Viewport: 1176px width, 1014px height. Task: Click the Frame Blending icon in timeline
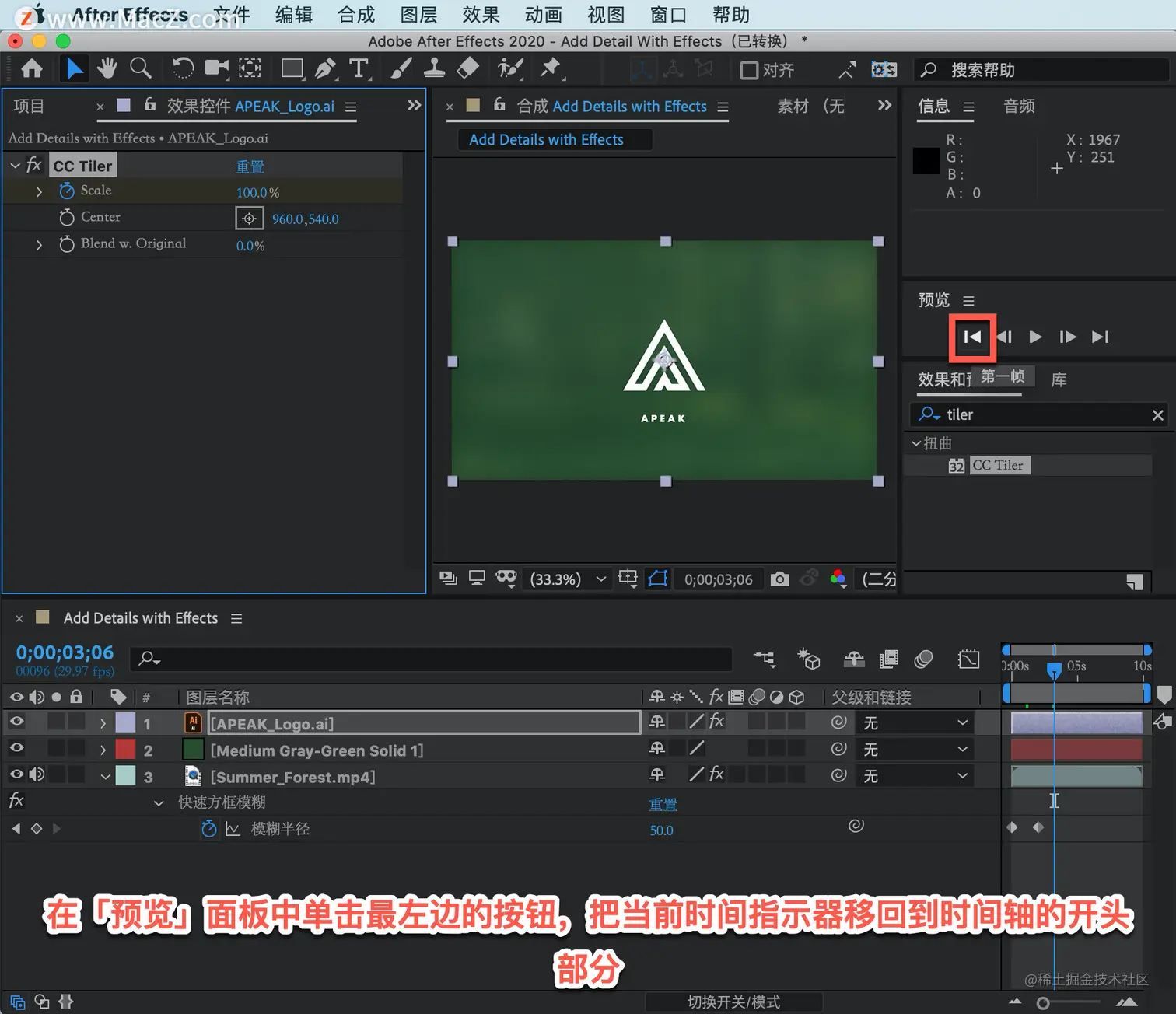click(888, 659)
